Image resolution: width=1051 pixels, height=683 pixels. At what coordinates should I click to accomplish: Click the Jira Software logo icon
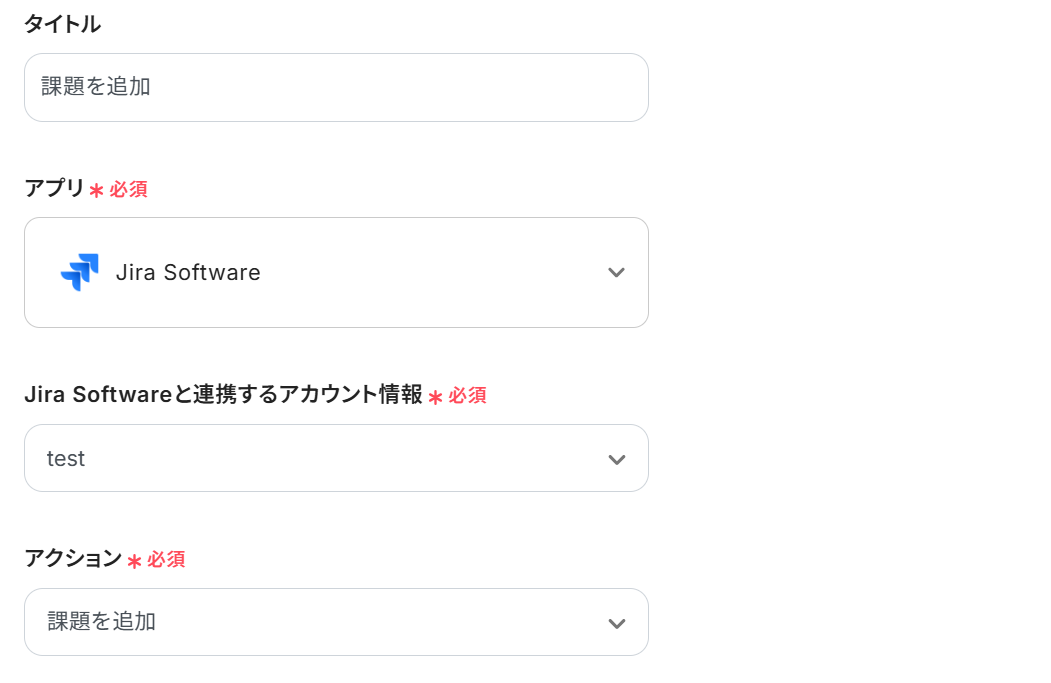[x=82, y=271]
